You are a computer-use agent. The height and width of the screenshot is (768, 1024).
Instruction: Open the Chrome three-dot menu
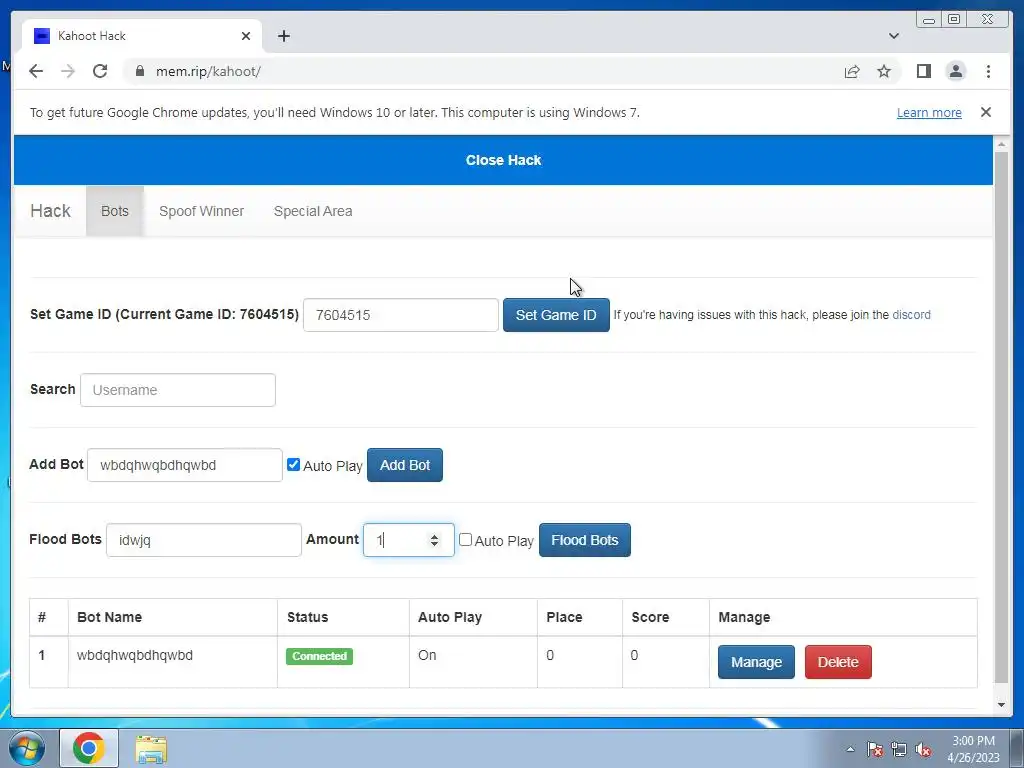click(988, 71)
